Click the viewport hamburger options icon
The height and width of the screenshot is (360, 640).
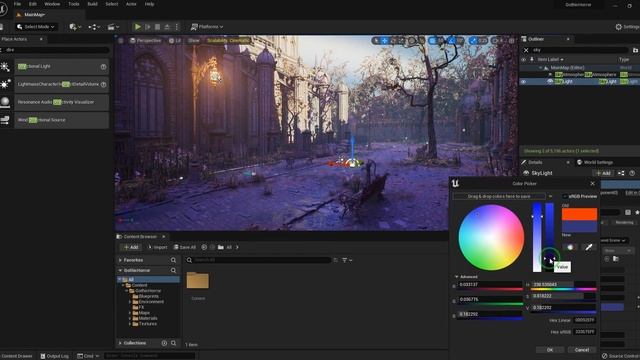(121, 40)
